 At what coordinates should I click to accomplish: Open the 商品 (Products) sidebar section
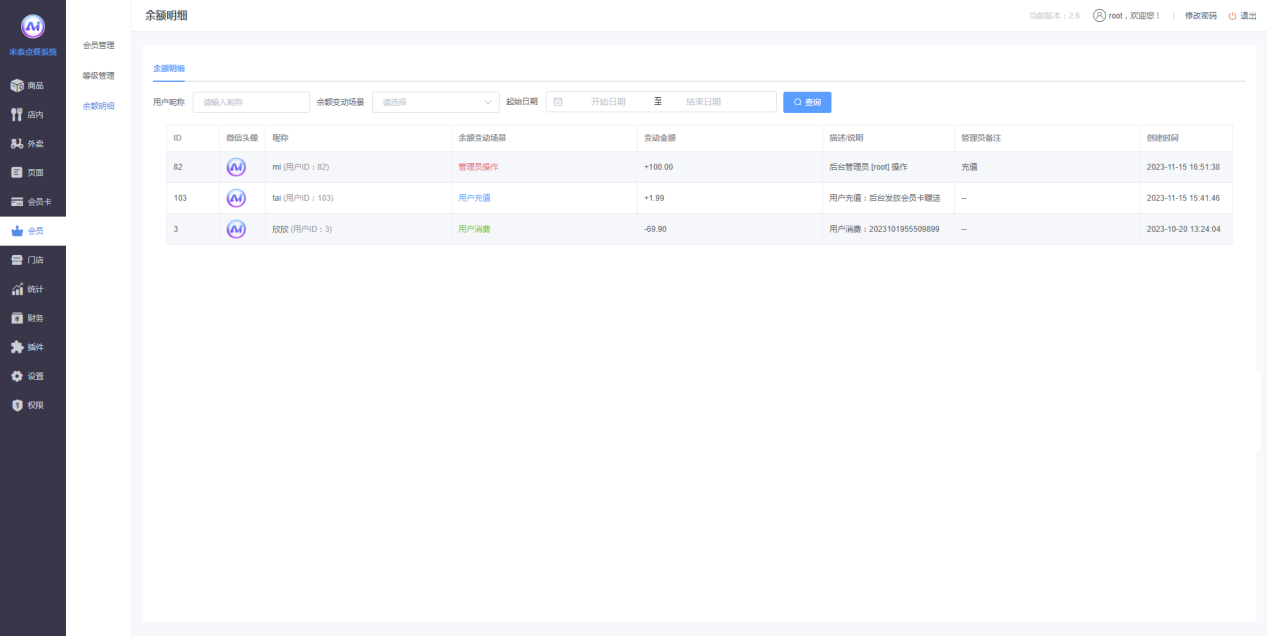[x=28, y=86]
